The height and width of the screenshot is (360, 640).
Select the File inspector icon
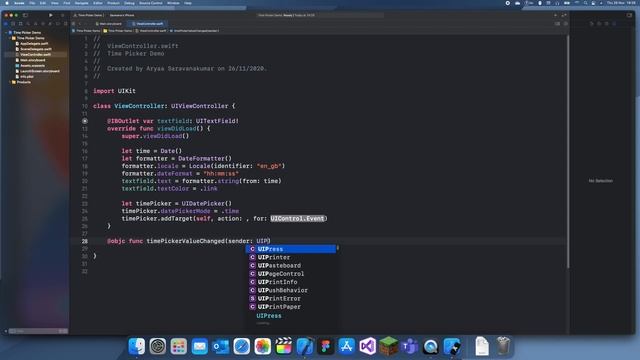(591, 24)
